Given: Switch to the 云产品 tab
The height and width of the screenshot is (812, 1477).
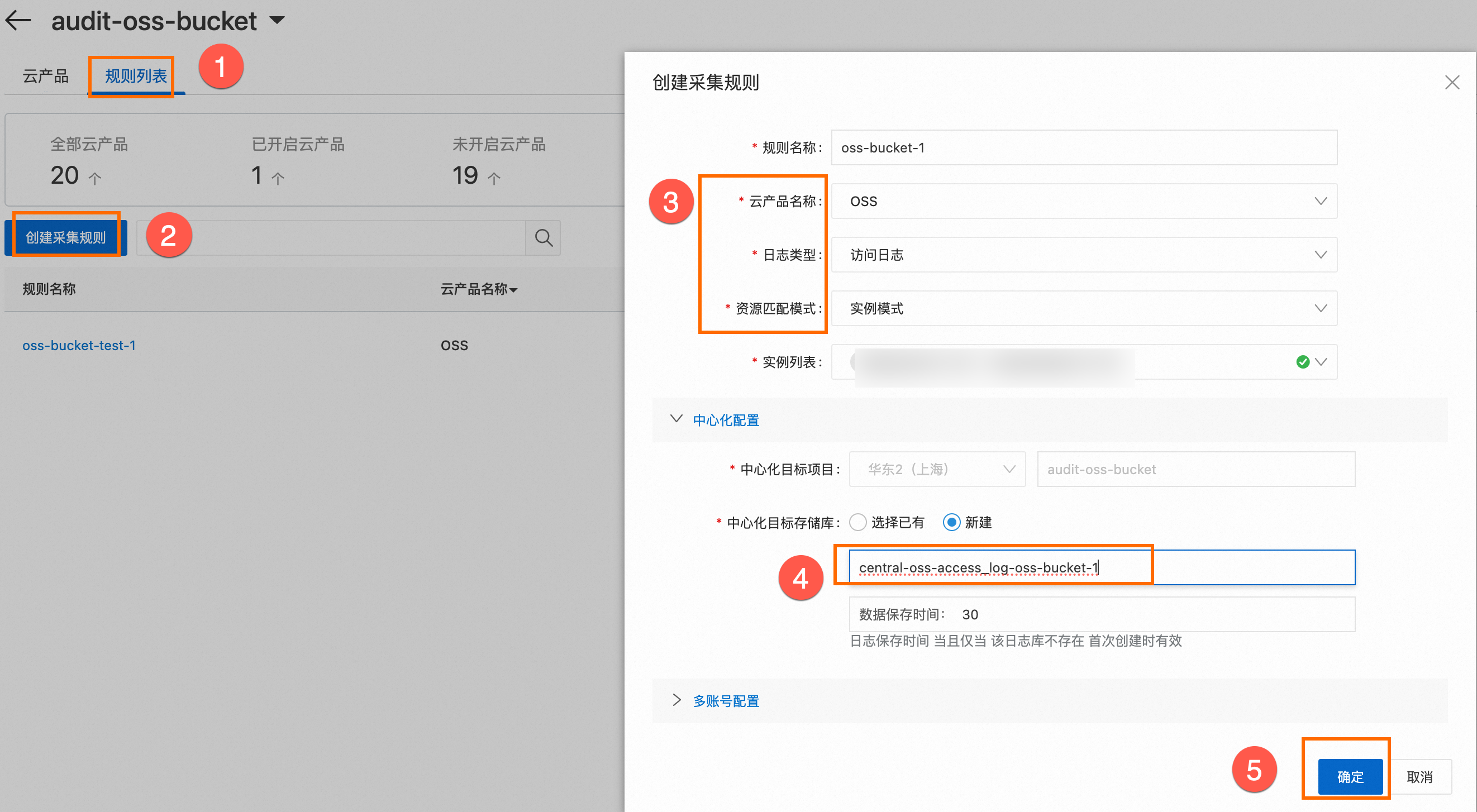Looking at the screenshot, I should point(45,75).
